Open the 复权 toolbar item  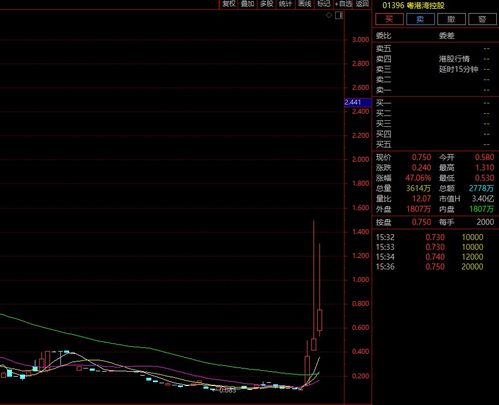[x=229, y=4]
